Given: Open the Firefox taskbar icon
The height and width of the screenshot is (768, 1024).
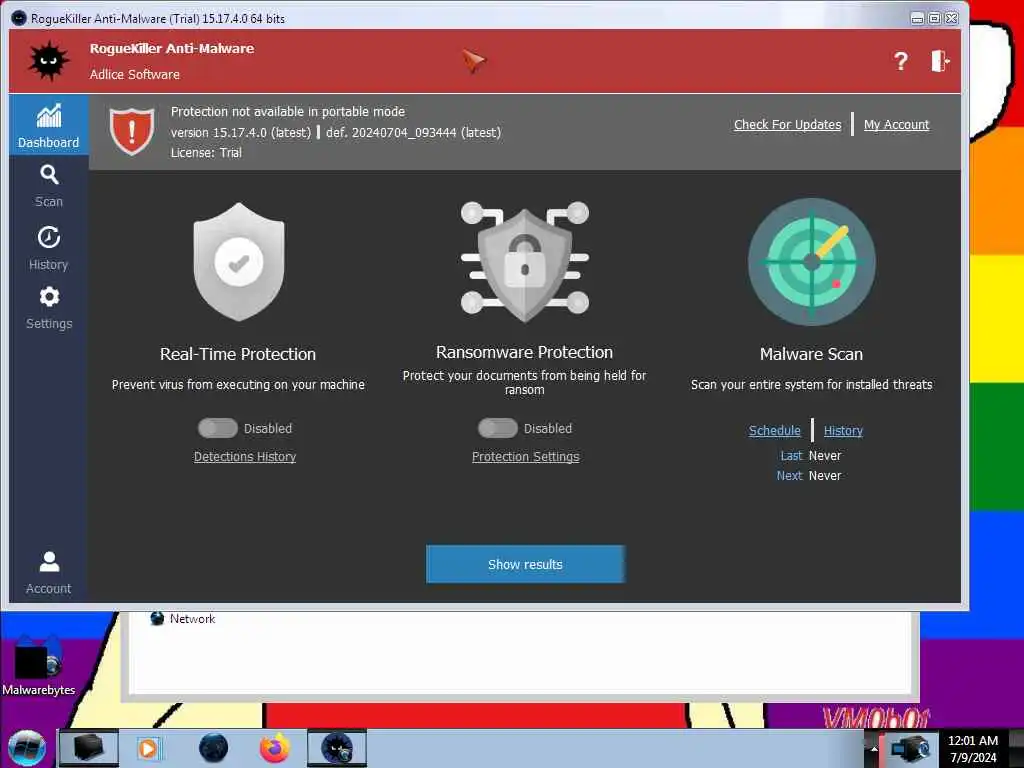Looking at the screenshot, I should 275,748.
